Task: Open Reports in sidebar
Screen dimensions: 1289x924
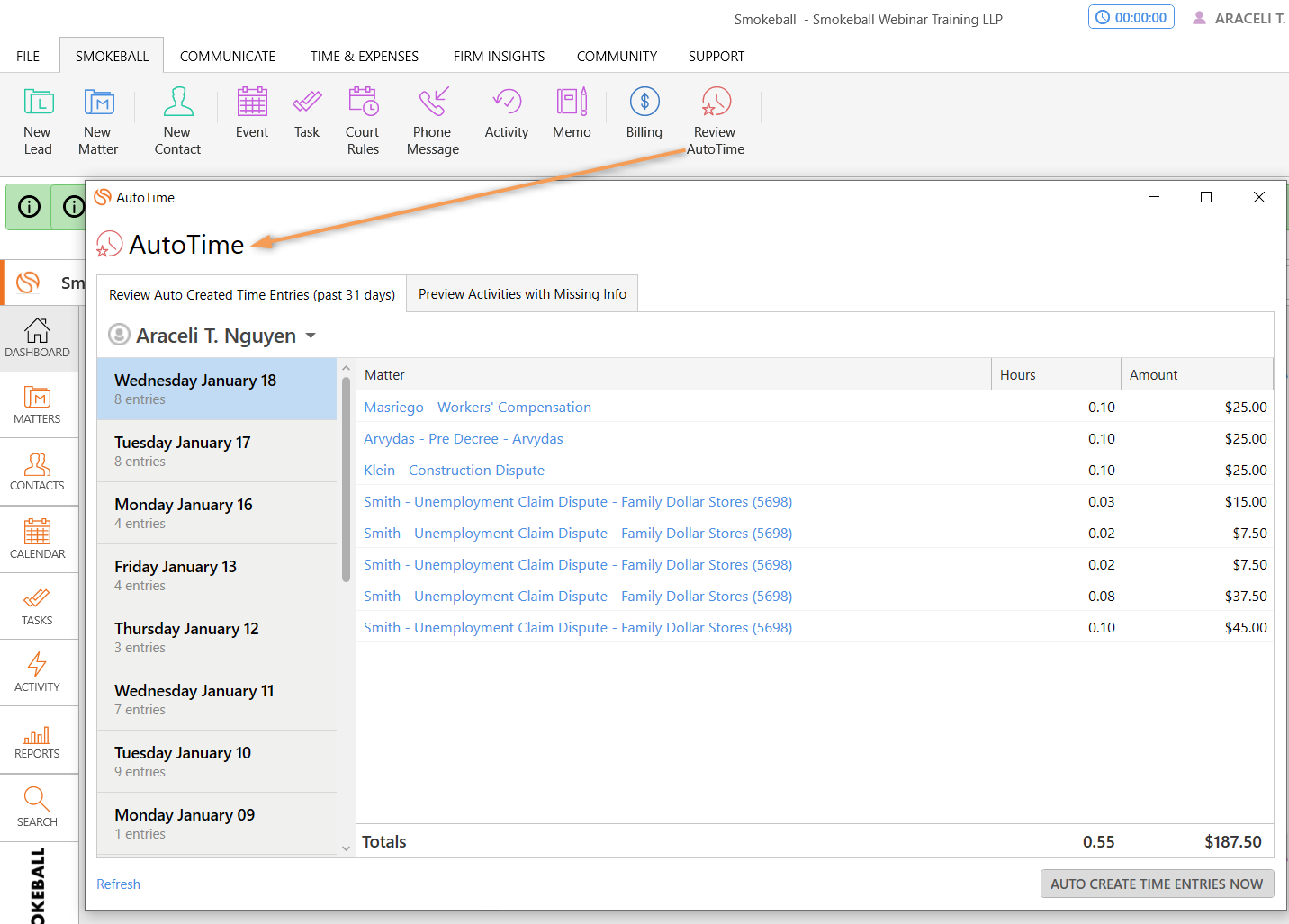Action: [x=37, y=740]
